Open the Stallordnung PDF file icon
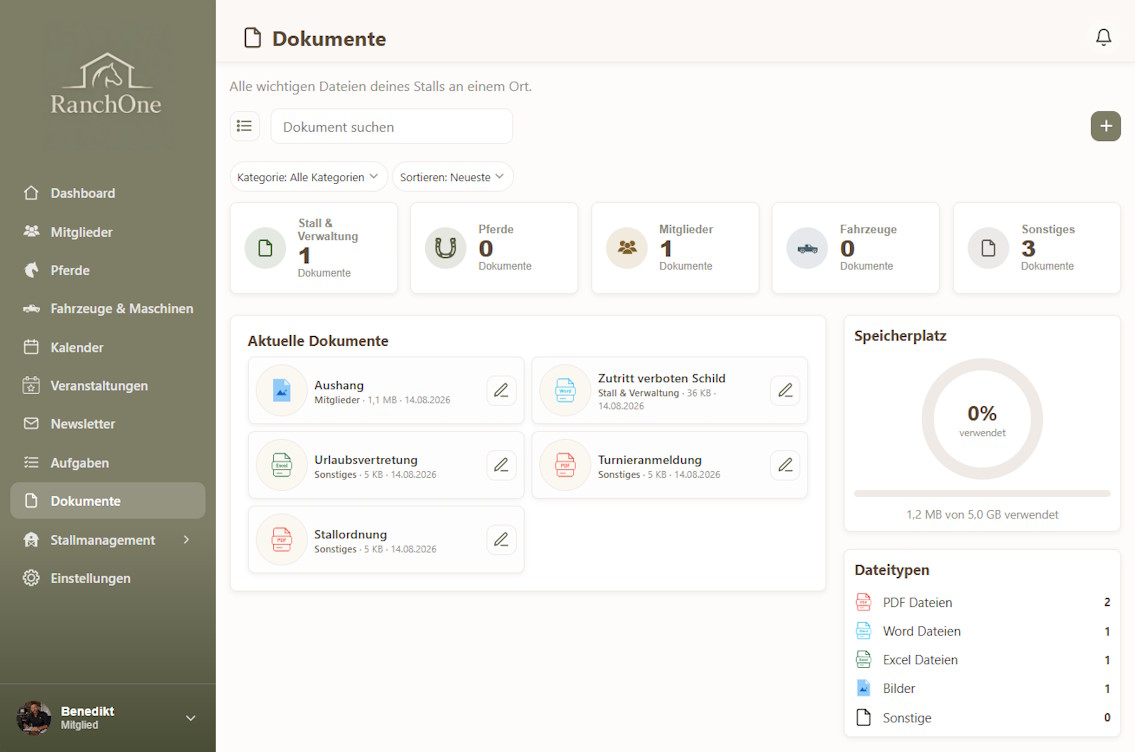Viewport: 1135px width, 752px height. 282,539
